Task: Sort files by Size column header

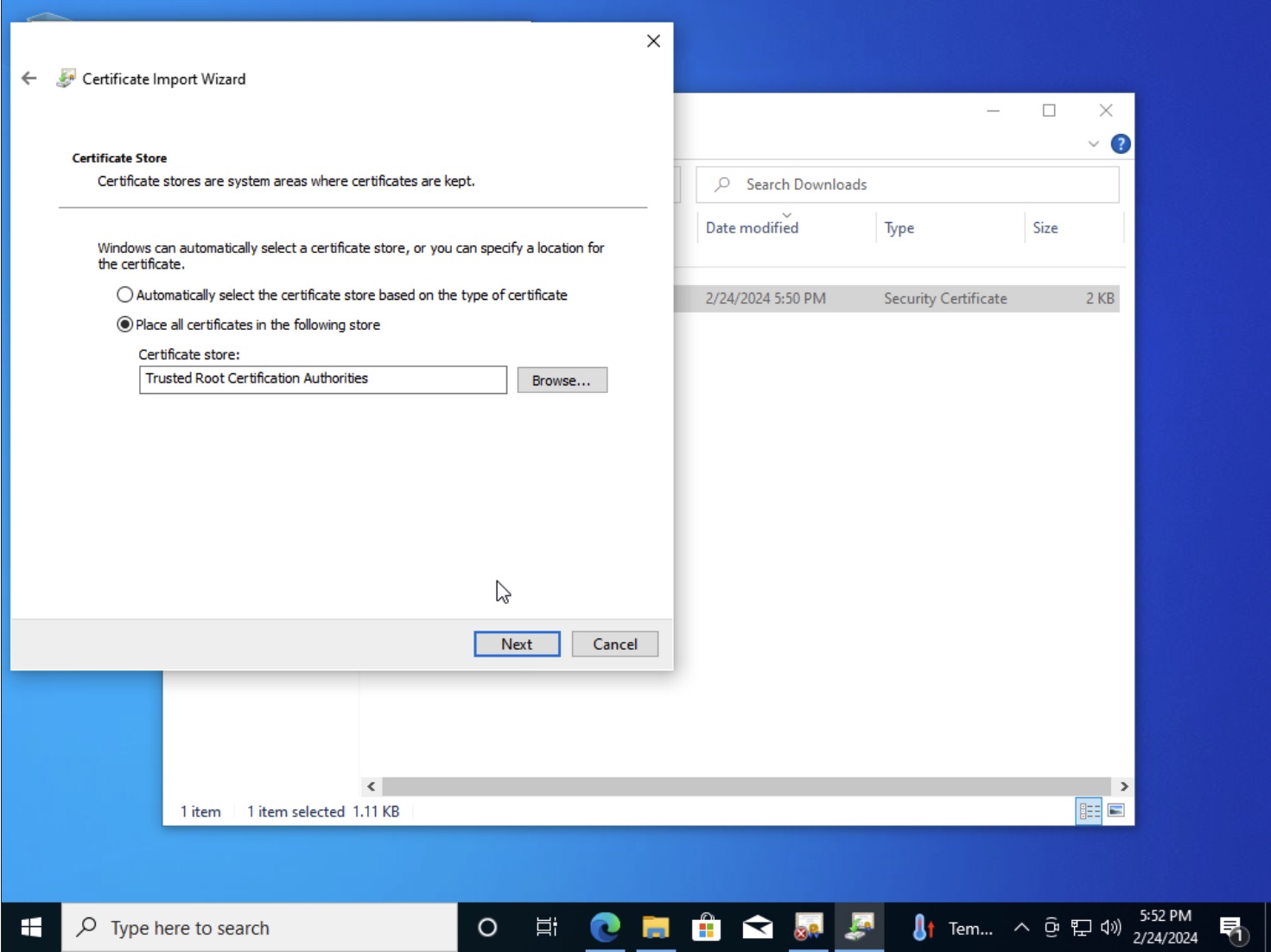Action: (x=1045, y=228)
